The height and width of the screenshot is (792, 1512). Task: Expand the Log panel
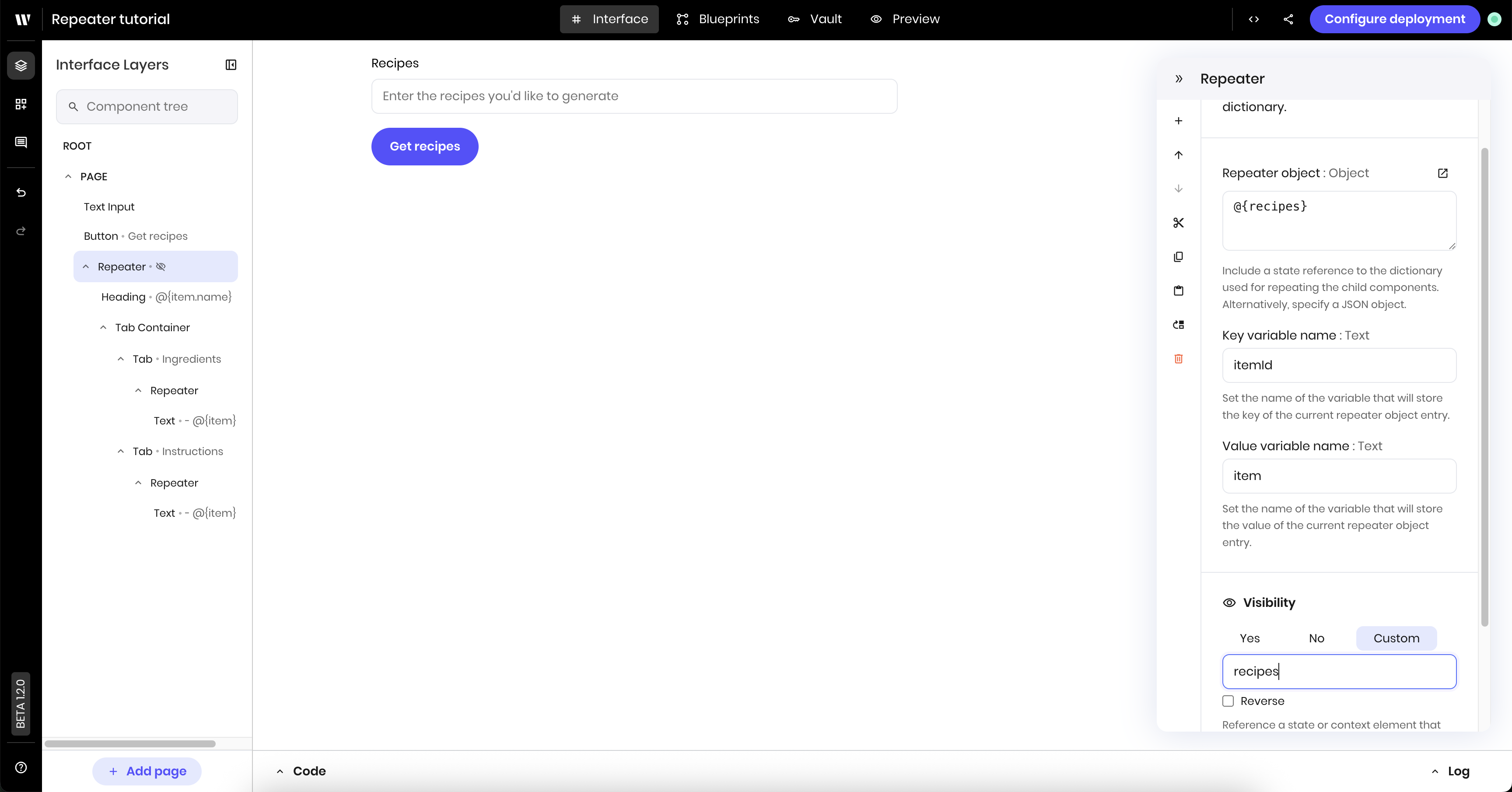(1450, 771)
